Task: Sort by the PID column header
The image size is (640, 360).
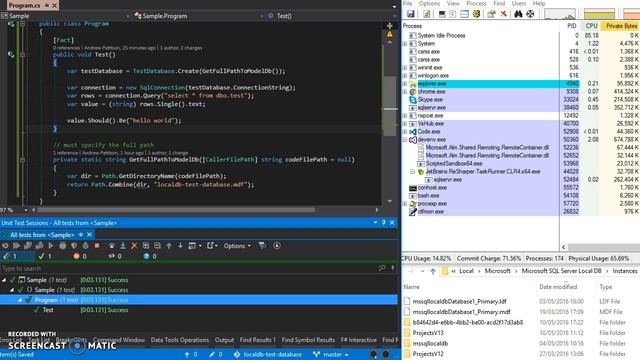Action: point(571,26)
